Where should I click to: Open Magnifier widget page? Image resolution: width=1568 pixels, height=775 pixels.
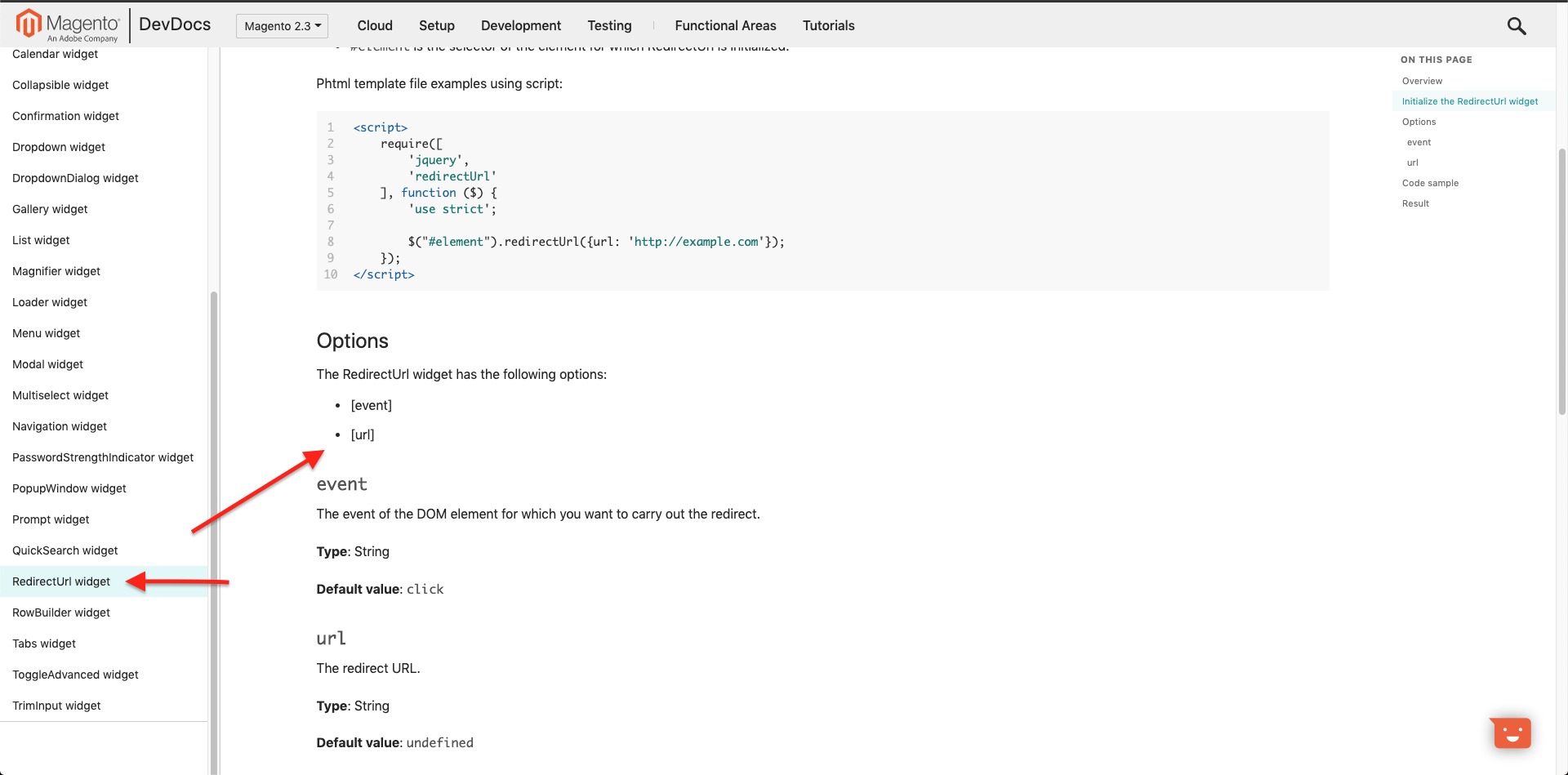(56, 271)
